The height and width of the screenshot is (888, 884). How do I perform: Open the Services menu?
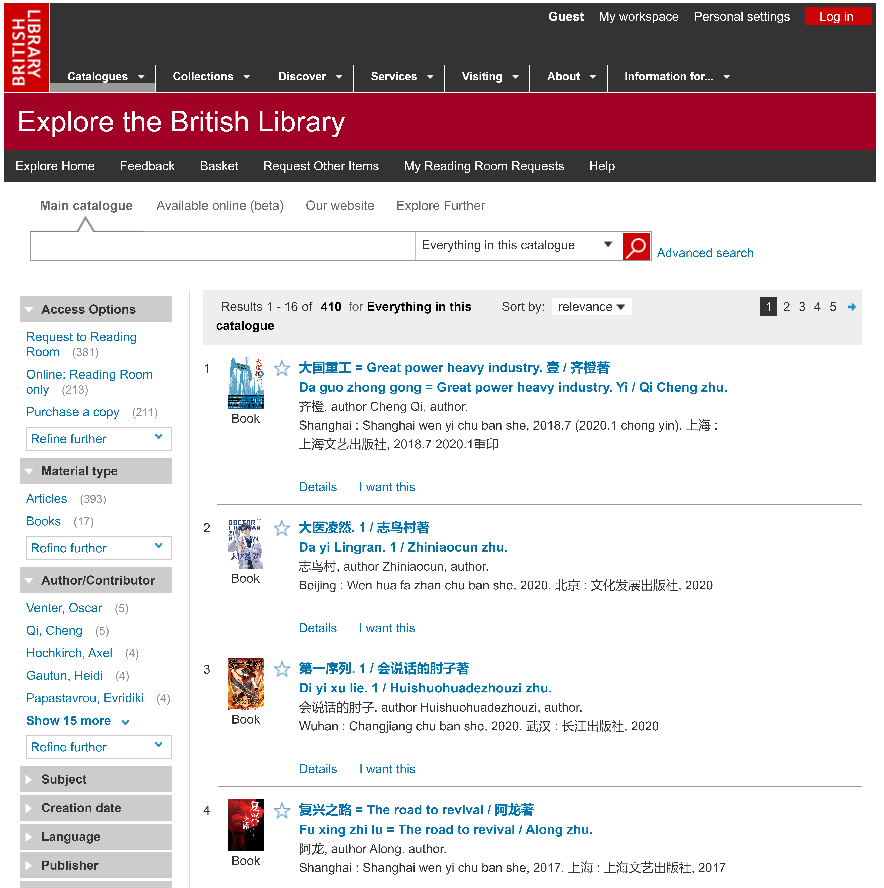pos(402,76)
